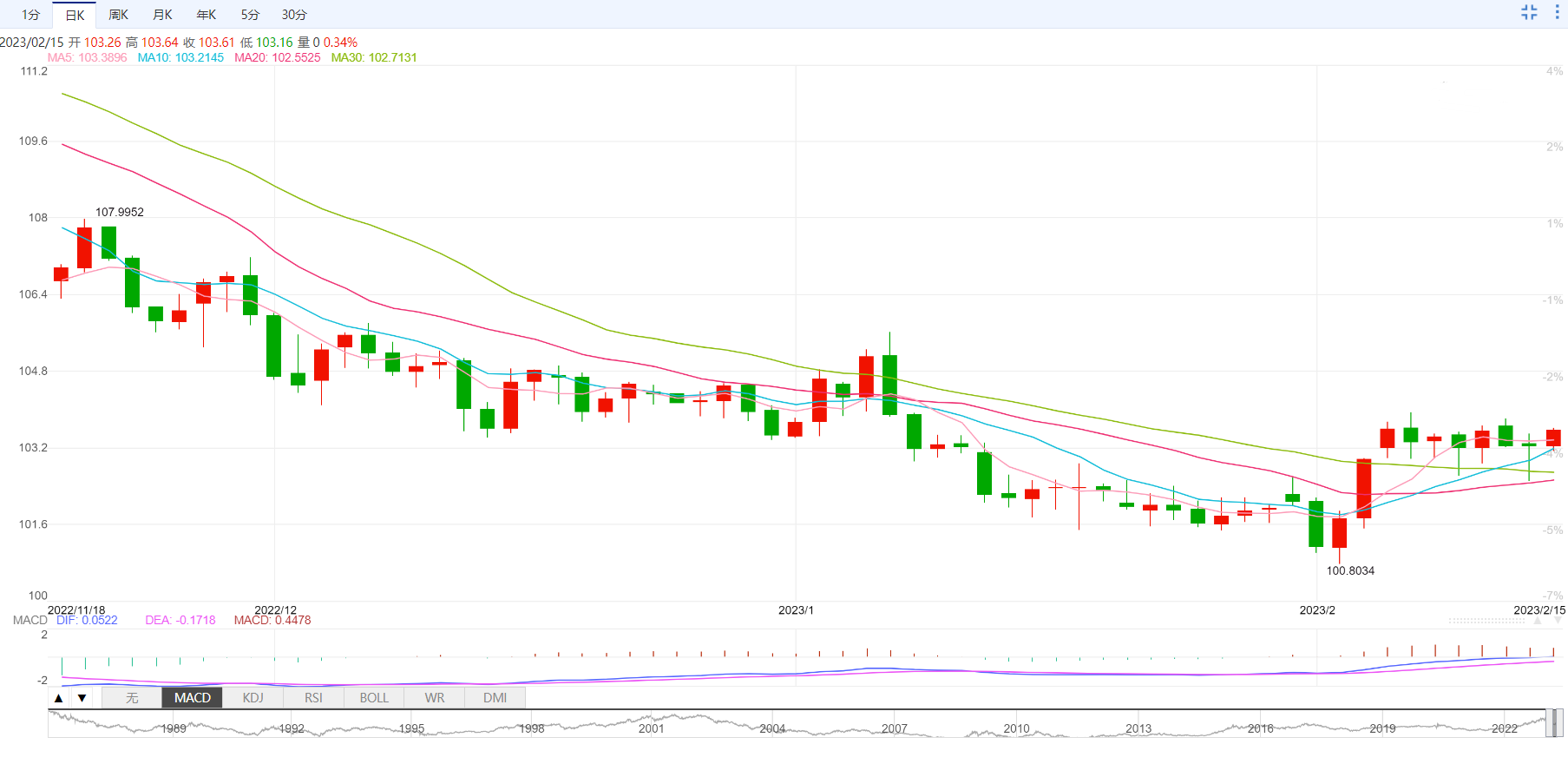Switch to the 1分 minute chart tab
The width and height of the screenshot is (1568, 764).
(31, 15)
